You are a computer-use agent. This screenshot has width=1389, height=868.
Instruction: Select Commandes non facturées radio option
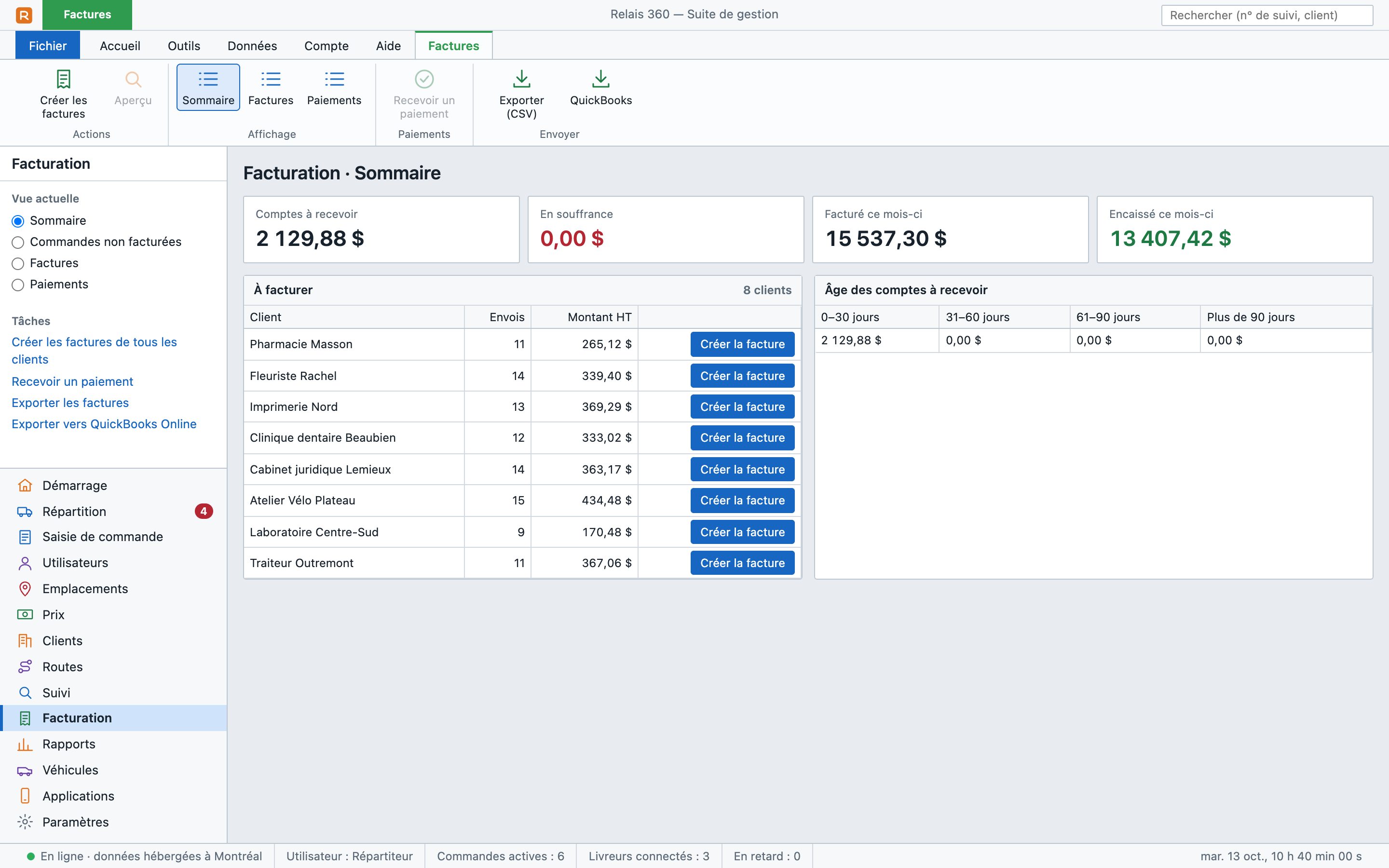coord(18,242)
